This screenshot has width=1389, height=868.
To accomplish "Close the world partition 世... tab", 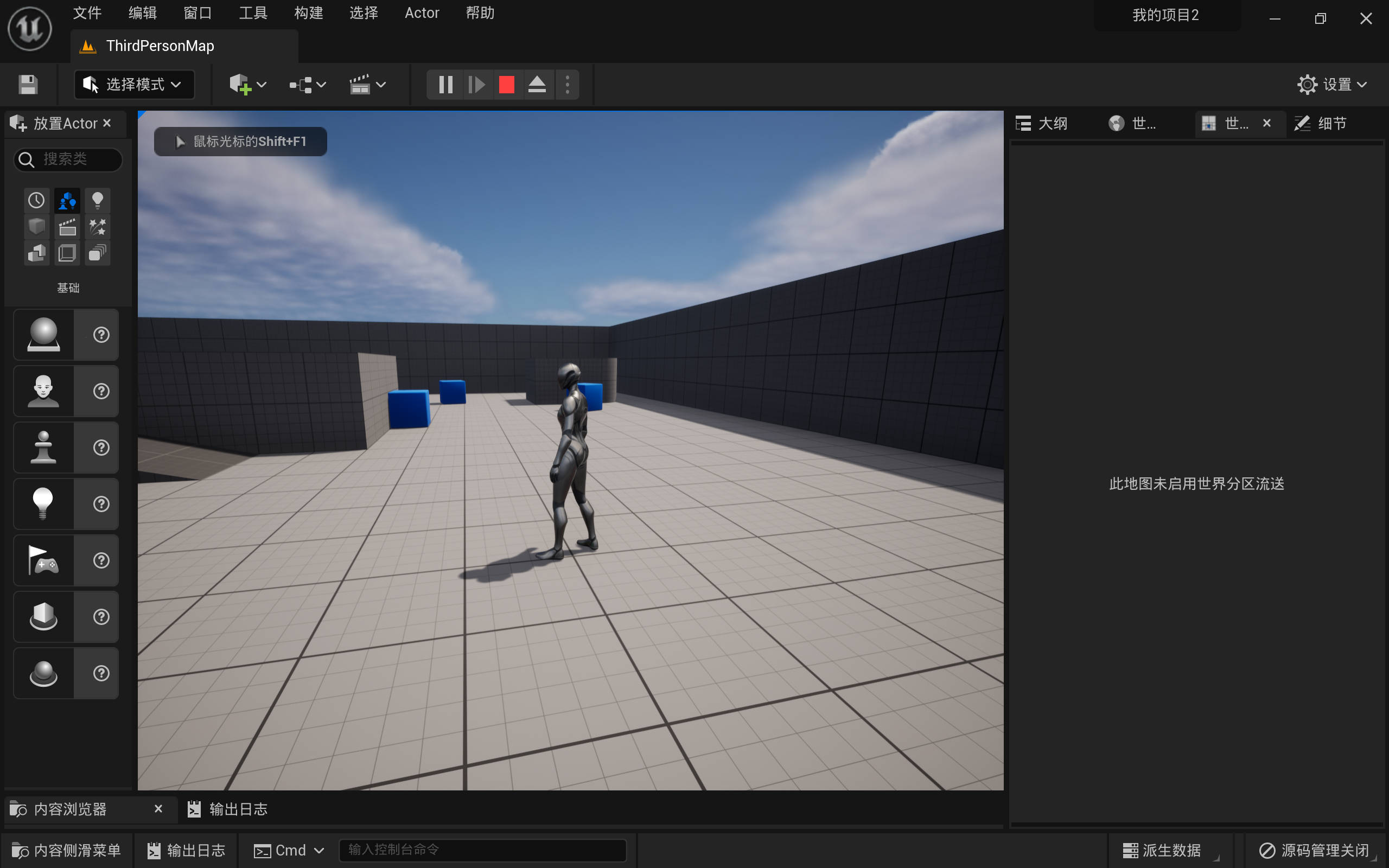I will (x=1267, y=123).
